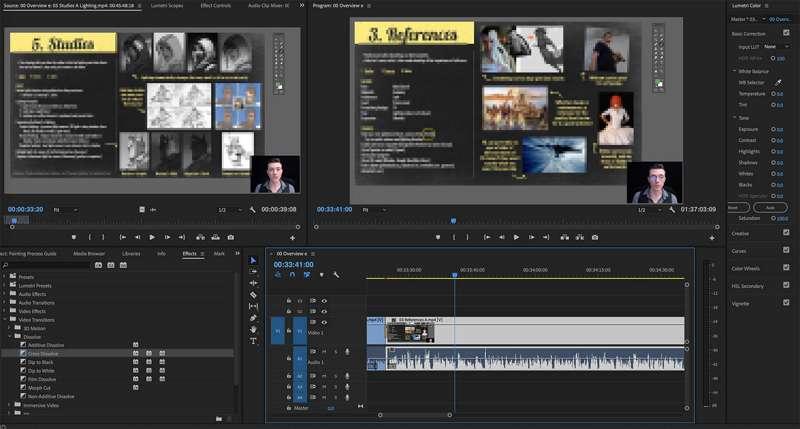Toggle Linked Selection in the timeline

click(307, 275)
